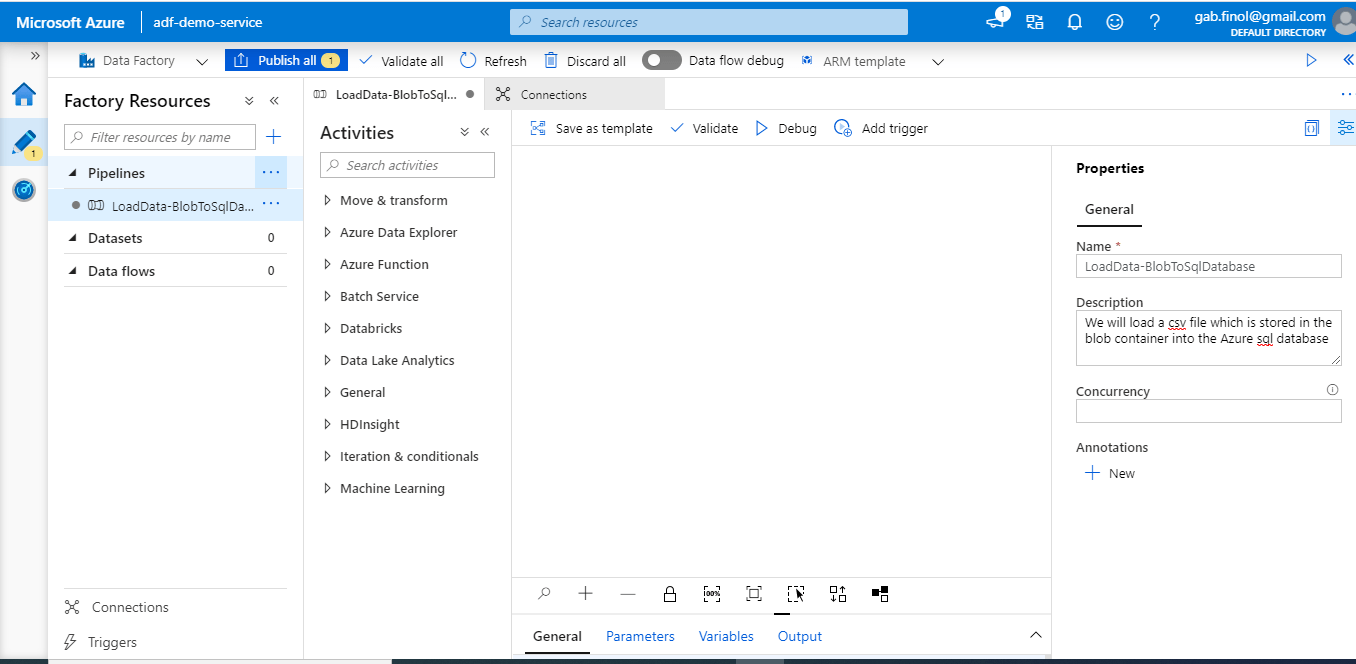
Task: Collapse the bottom configuration panel chevron
Action: 1036,635
